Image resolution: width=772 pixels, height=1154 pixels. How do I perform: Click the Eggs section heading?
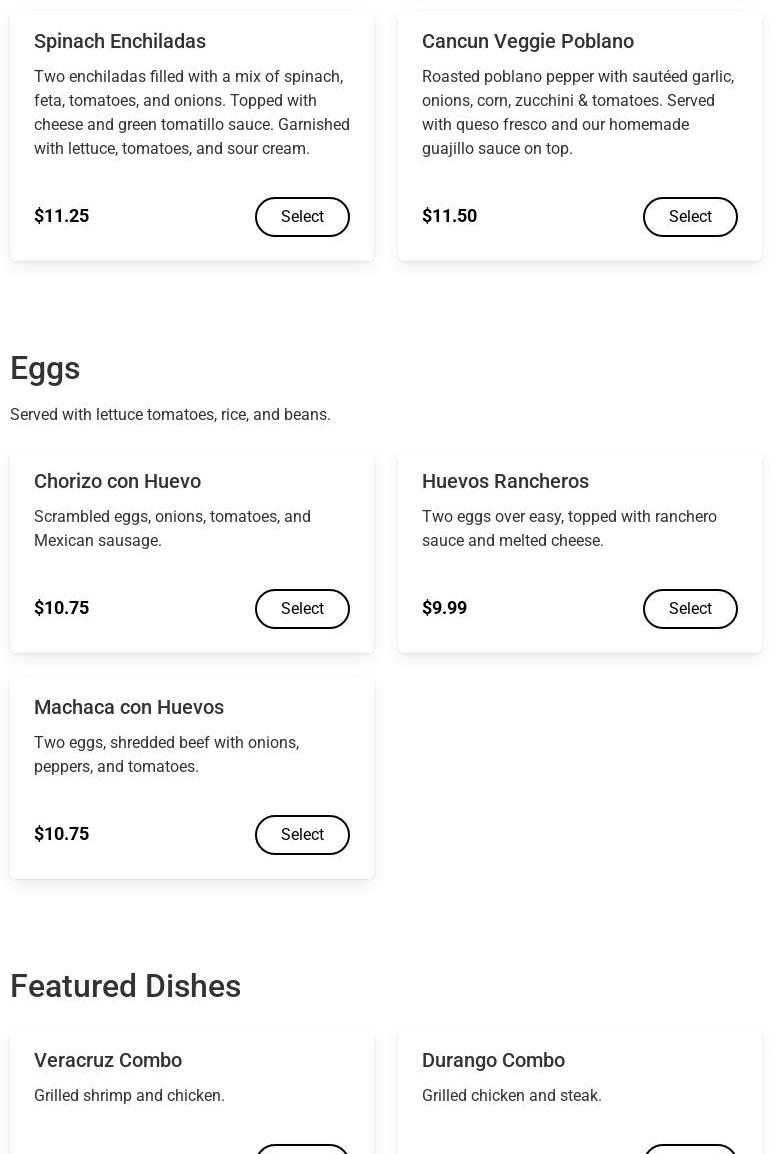45,369
